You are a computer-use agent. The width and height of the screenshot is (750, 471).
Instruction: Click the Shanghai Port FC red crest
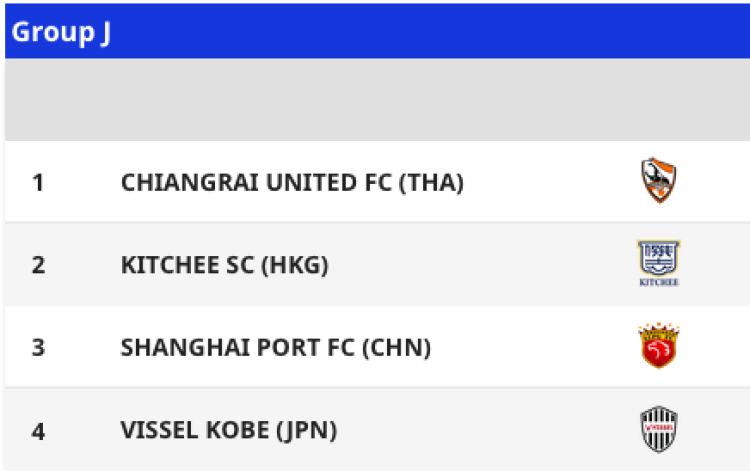tap(659, 346)
